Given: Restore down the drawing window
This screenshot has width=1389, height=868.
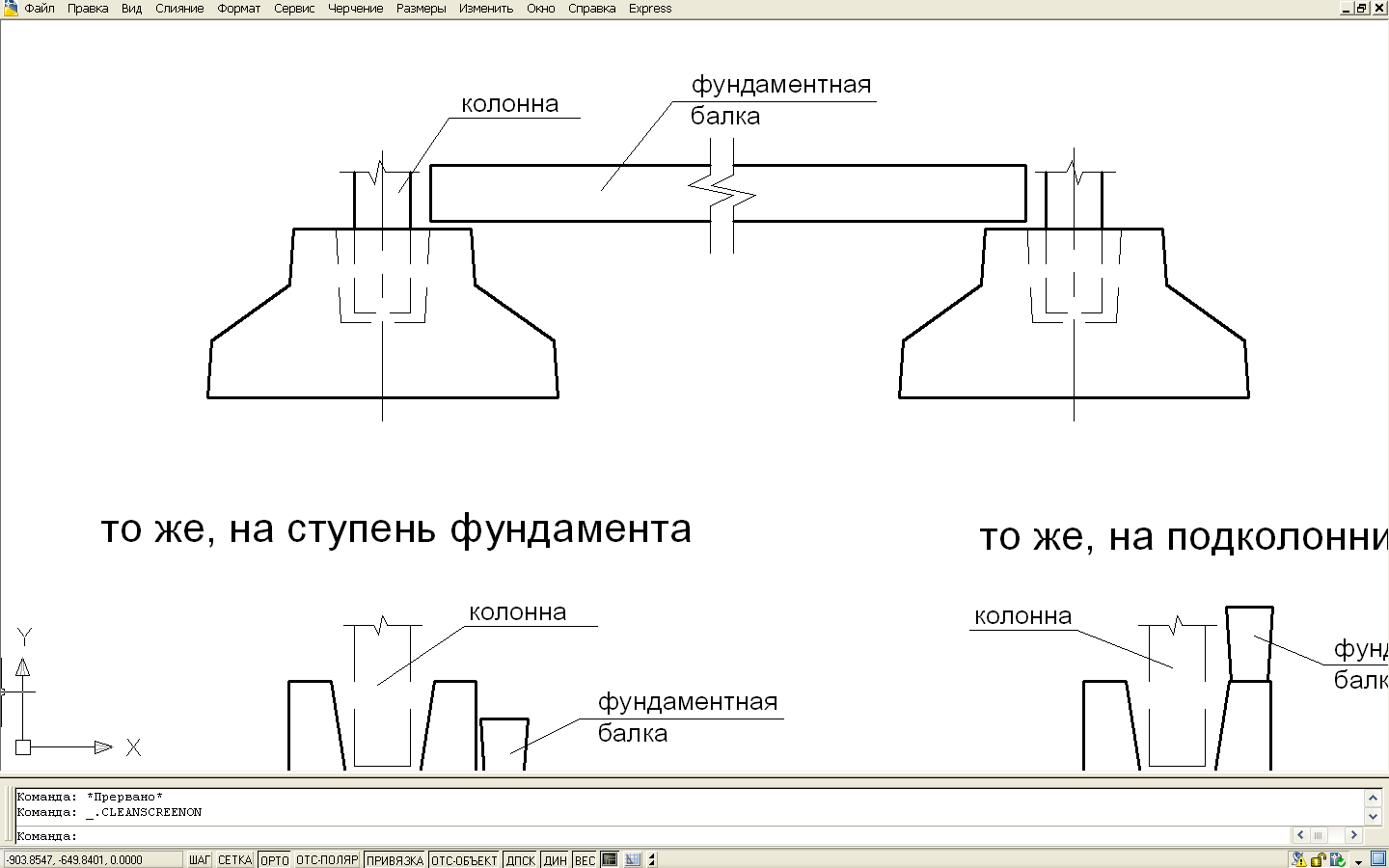Looking at the screenshot, I should point(1361,9).
